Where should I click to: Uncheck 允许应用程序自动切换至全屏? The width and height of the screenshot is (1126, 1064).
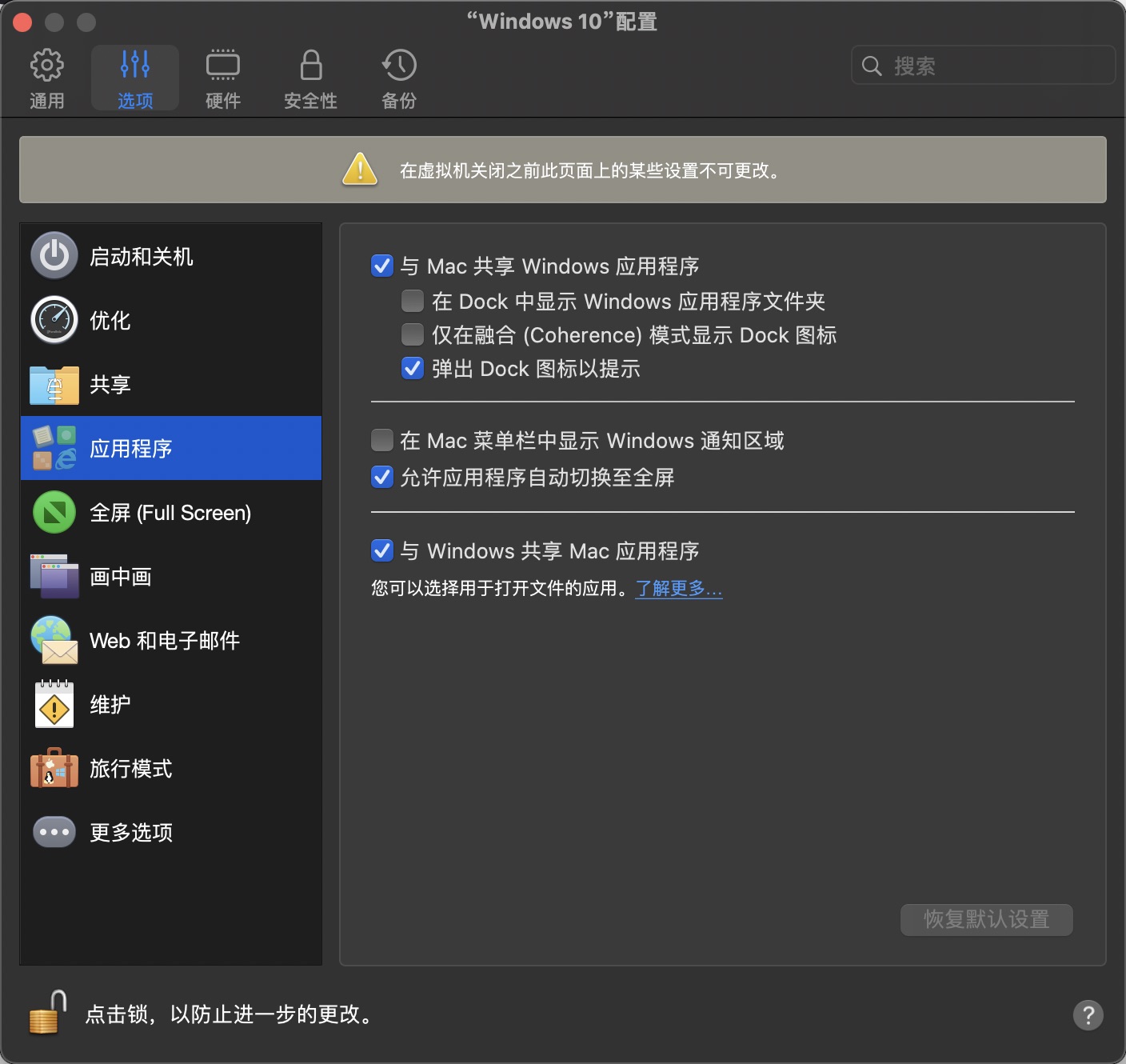coord(382,477)
